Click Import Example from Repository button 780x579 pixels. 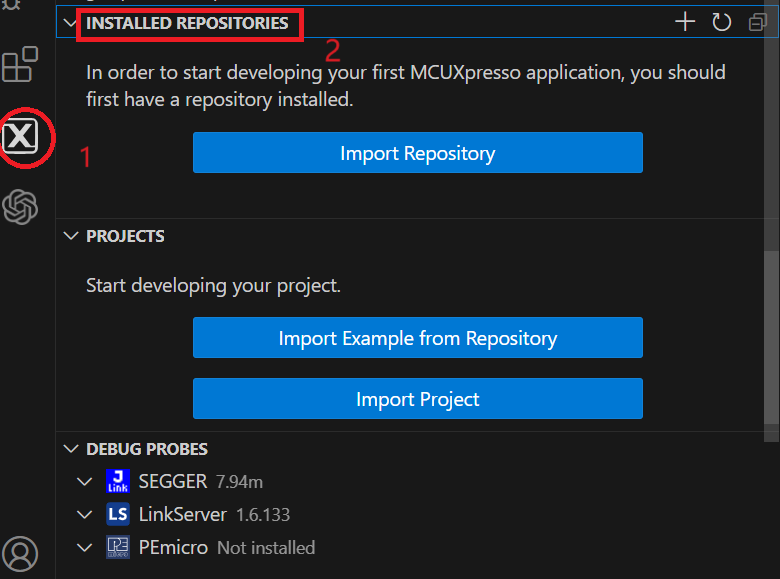coord(417,338)
